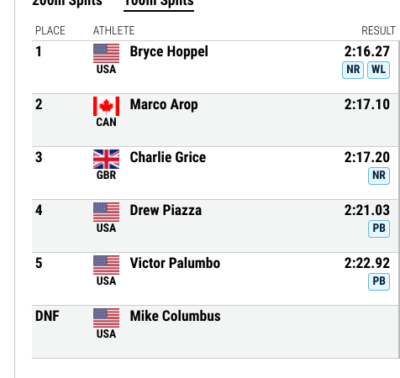400x378 pixels.
Task: Click the RESULT column header
Action: [378, 31]
